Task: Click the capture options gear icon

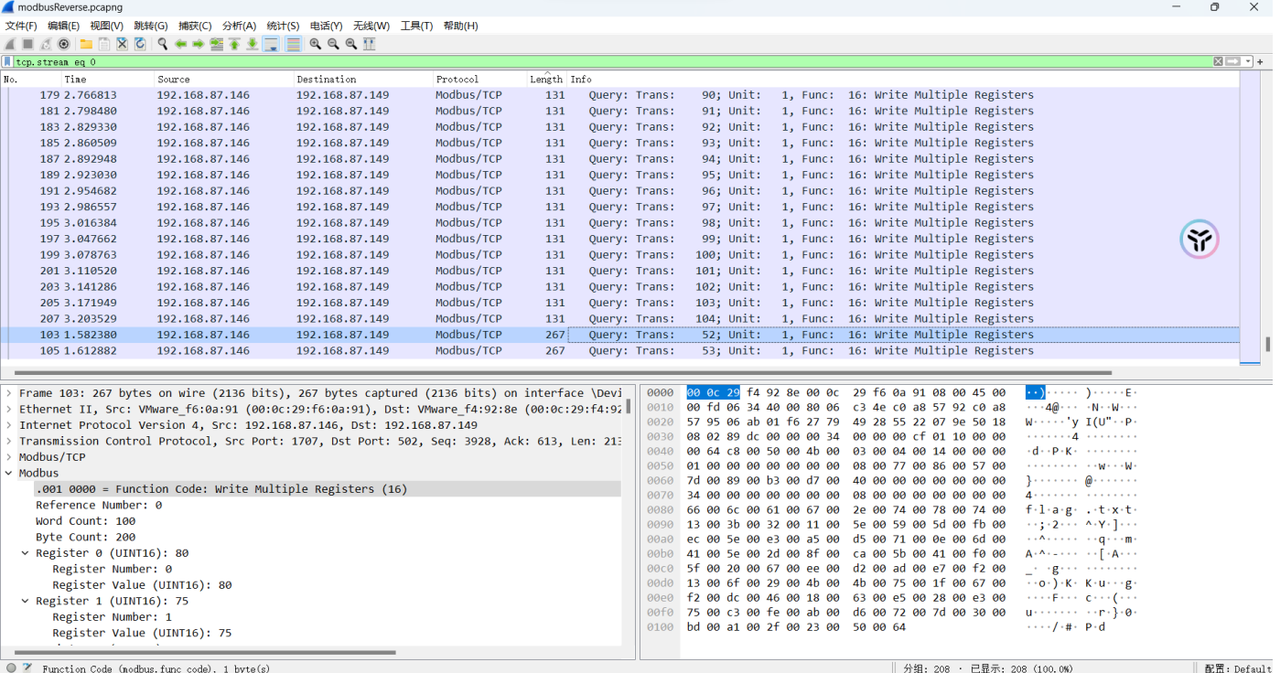Action: point(64,44)
